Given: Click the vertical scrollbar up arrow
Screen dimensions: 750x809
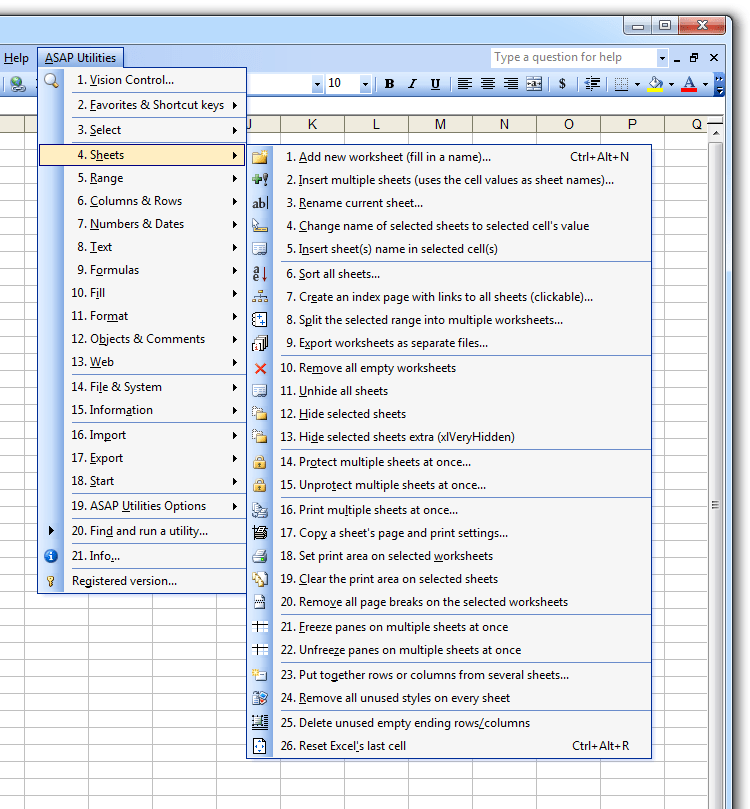Looking at the screenshot, I should click(716, 133).
